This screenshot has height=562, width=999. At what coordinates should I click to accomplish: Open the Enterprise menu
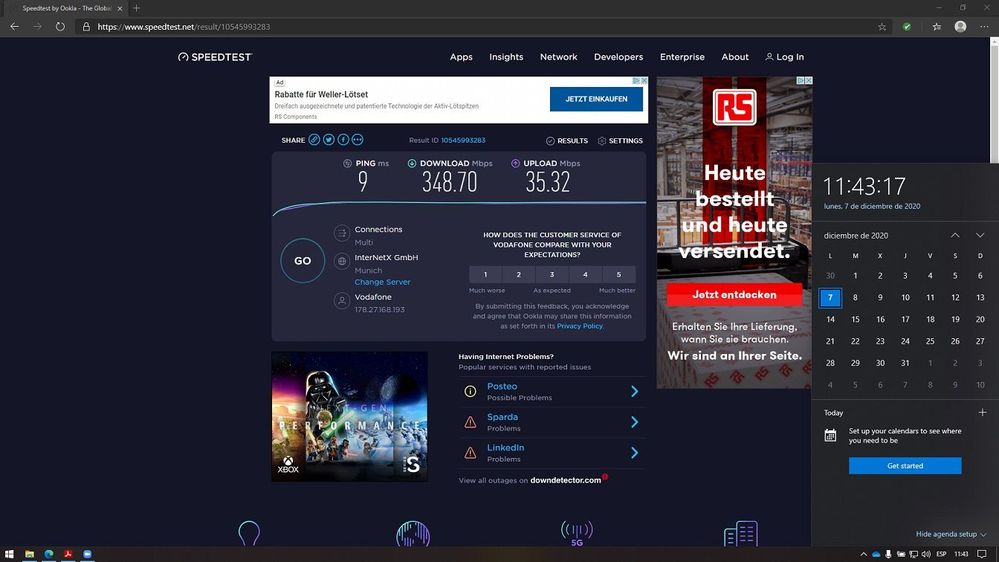682,57
